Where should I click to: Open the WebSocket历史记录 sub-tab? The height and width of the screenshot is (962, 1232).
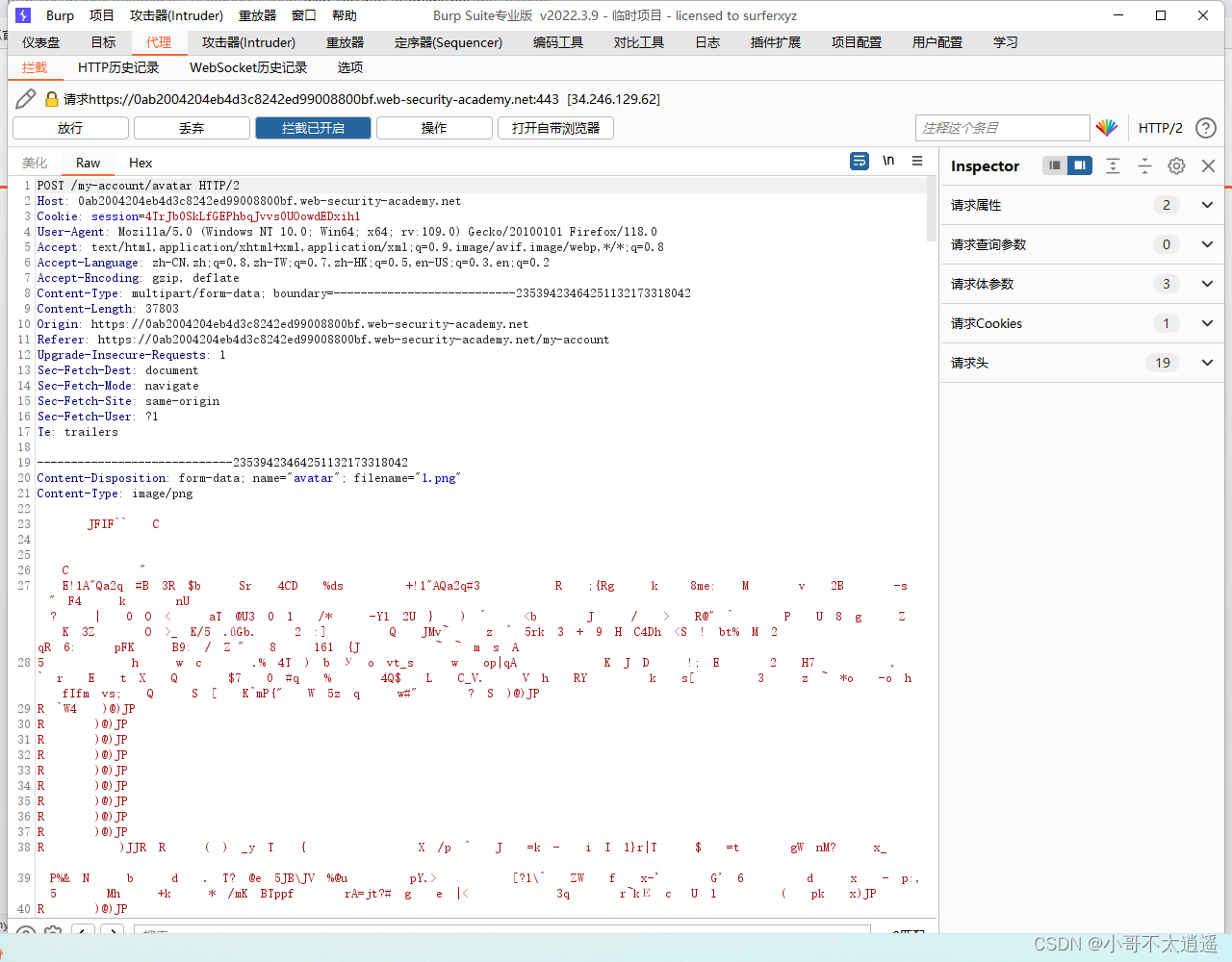248,67
